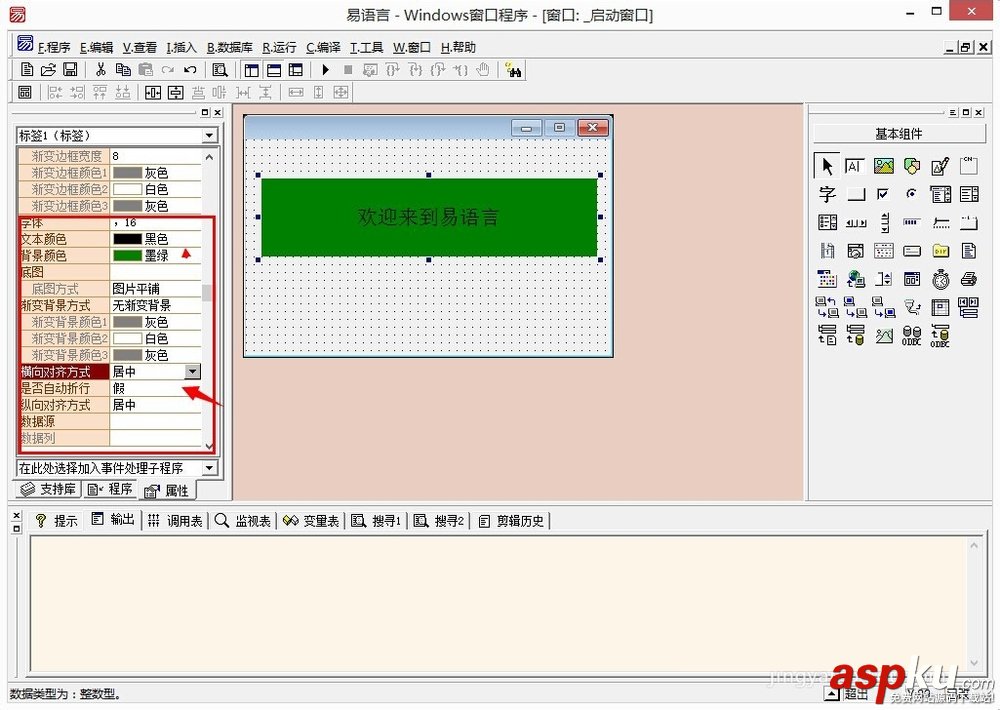Open the T.工具 menu

[366, 47]
